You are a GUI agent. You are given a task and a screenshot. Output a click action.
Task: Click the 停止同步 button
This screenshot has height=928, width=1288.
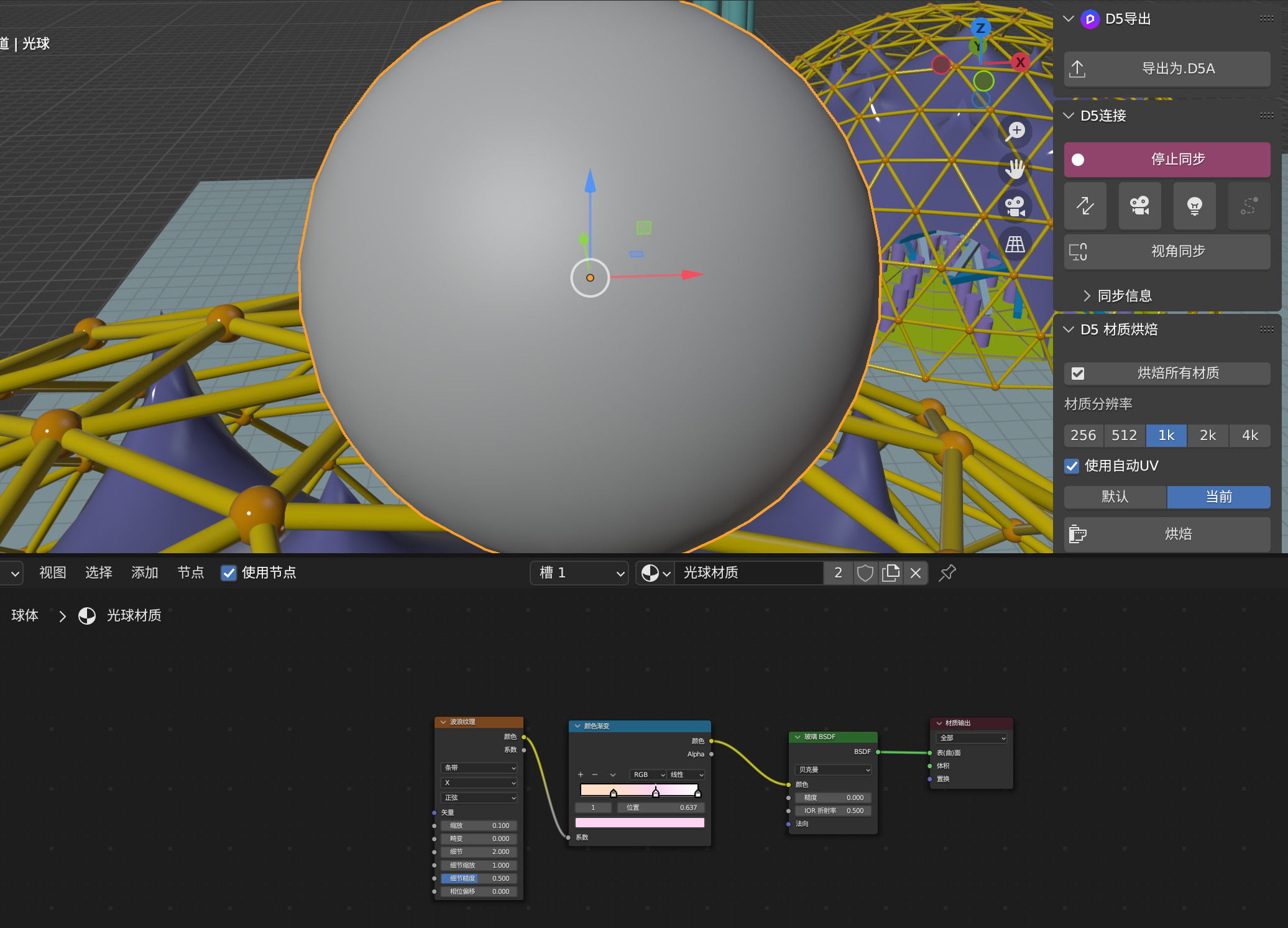(1167, 160)
